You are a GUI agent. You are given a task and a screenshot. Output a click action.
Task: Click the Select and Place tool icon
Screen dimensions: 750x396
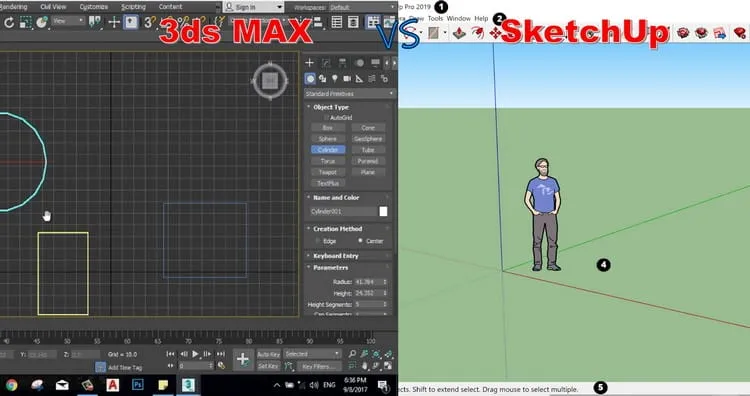click(42, 22)
